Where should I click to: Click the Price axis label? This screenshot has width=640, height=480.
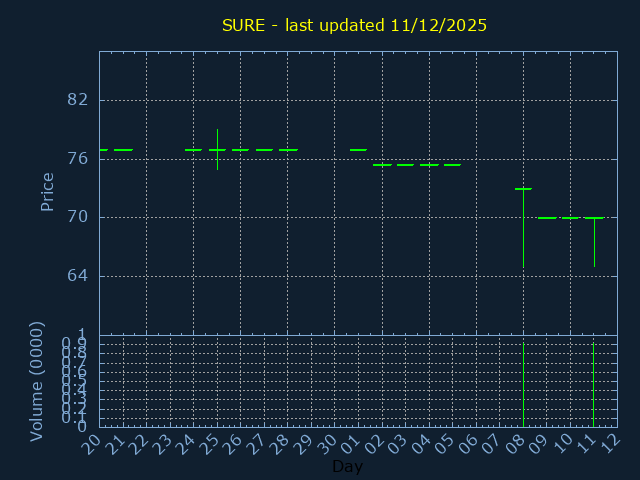point(47,191)
